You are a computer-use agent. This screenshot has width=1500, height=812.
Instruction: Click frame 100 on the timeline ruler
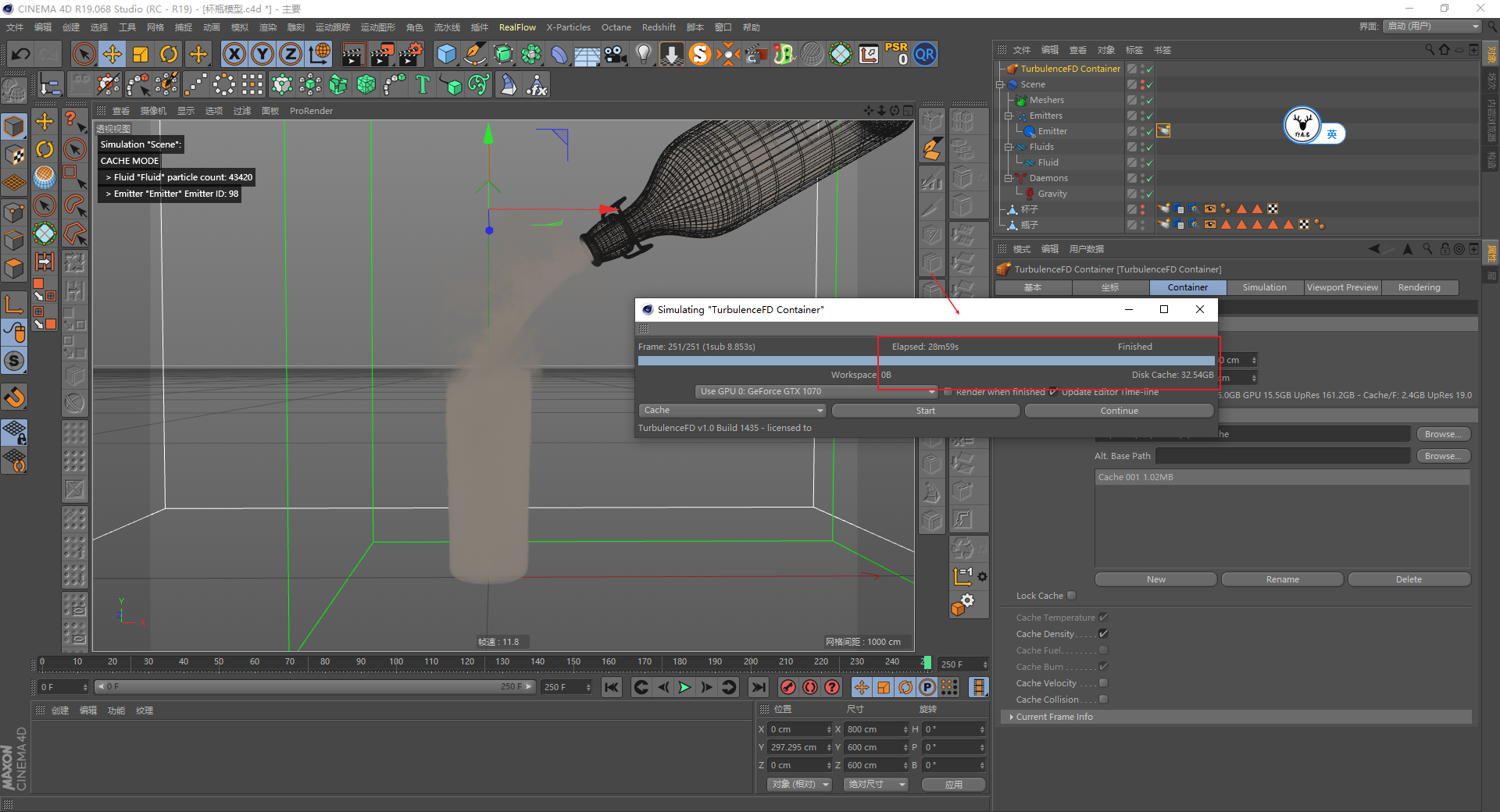click(x=396, y=662)
